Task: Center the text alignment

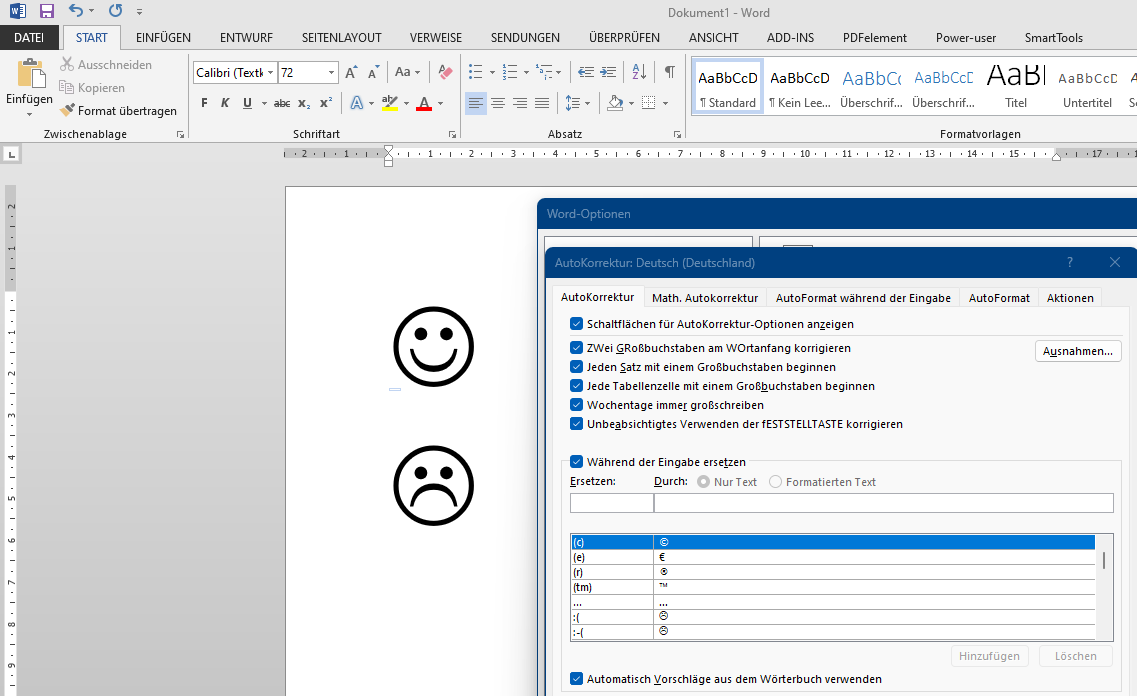Action: click(x=497, y=103)
